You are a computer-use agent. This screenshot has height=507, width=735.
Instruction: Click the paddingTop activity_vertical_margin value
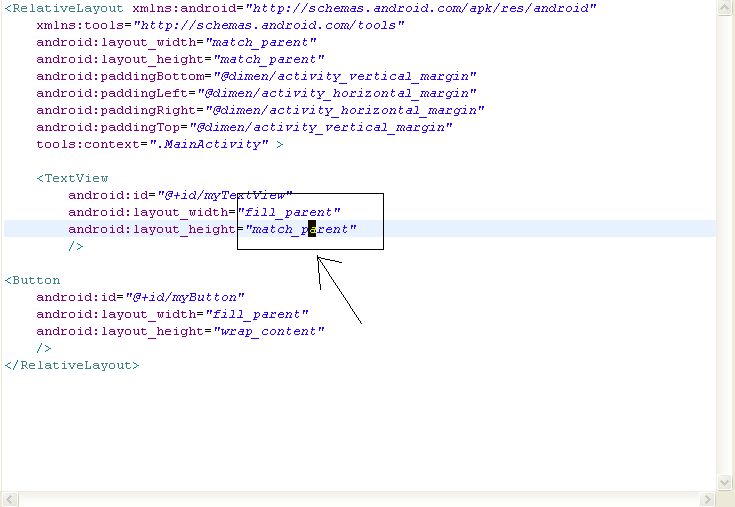click(x=324, y=127)
